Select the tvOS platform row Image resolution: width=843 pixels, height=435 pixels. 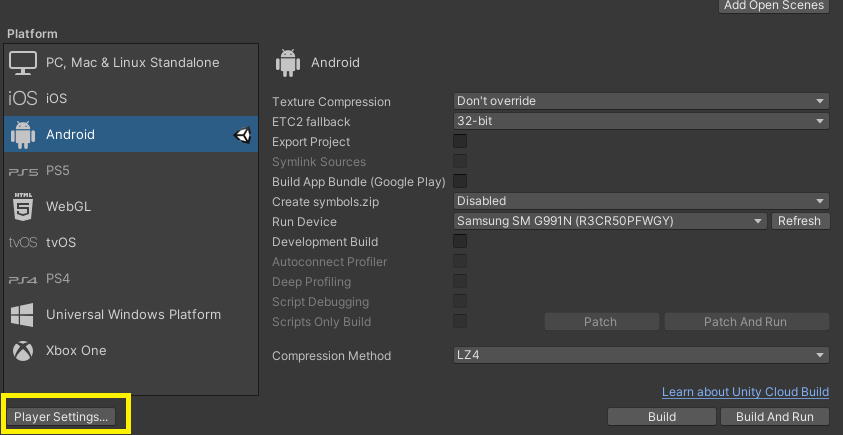tap(131, 243)
